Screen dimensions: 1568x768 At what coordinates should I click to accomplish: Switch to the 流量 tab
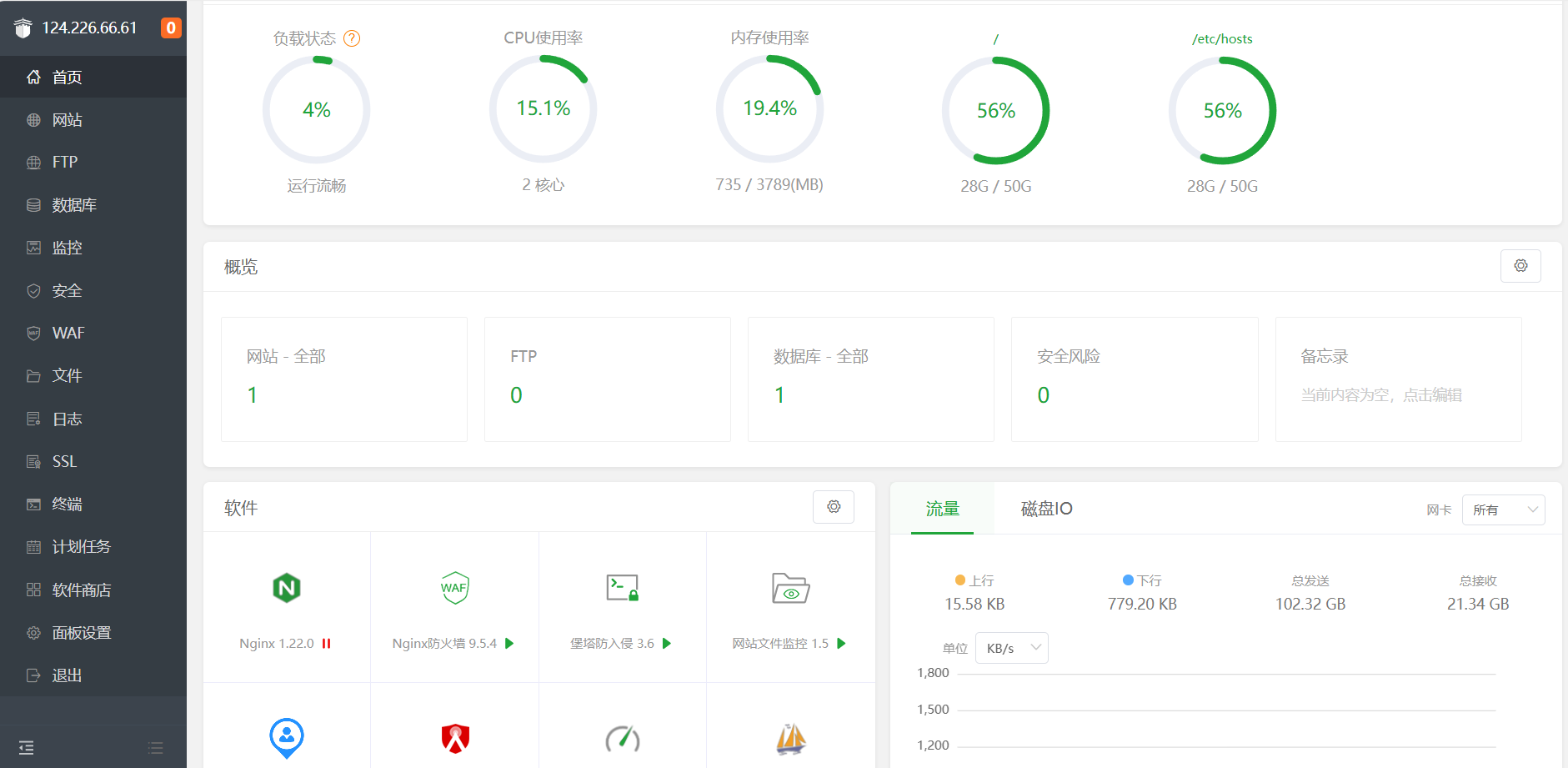[943, 509]
